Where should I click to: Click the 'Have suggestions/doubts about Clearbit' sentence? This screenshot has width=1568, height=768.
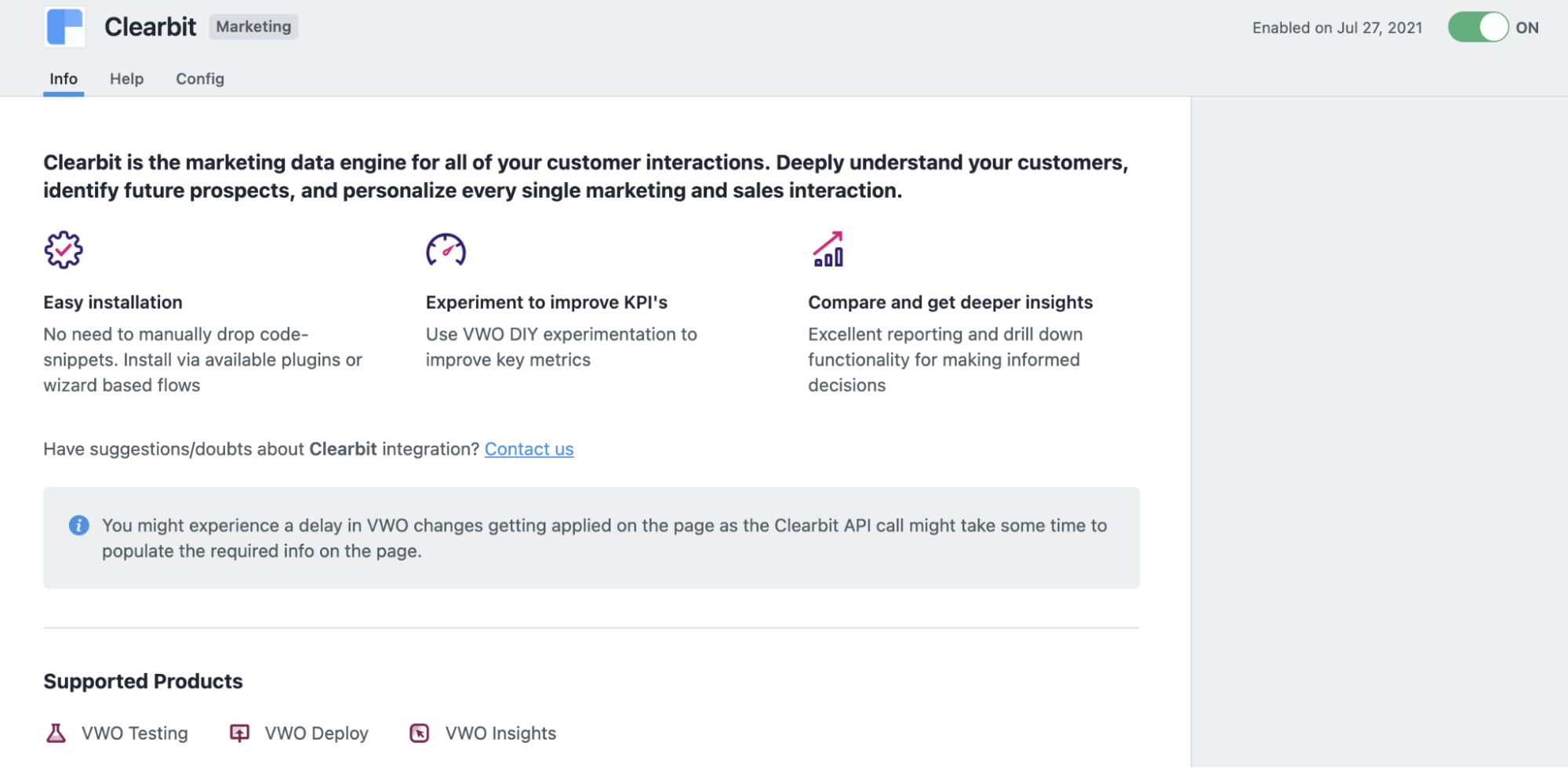coord(261,449)
